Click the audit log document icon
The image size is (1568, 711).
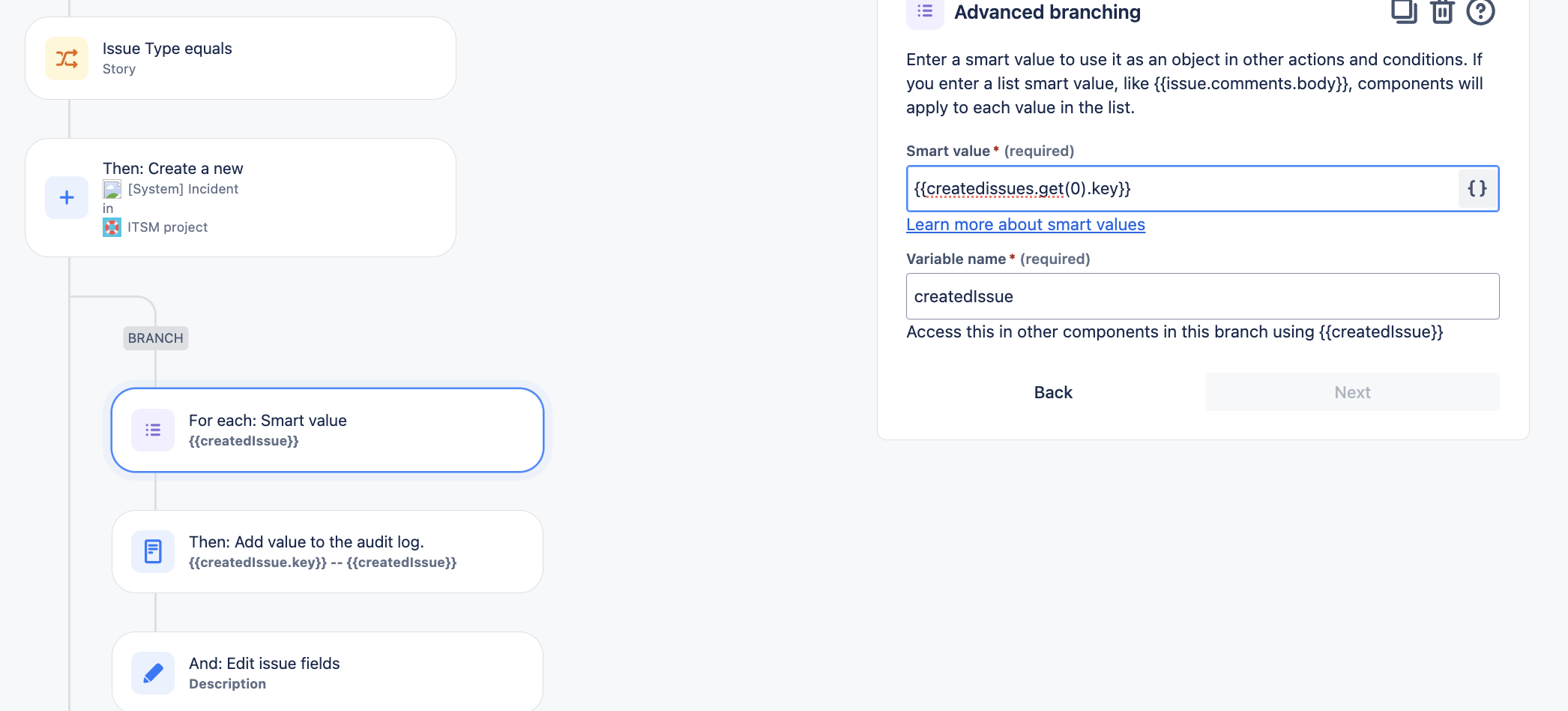(x=152, y=551)
